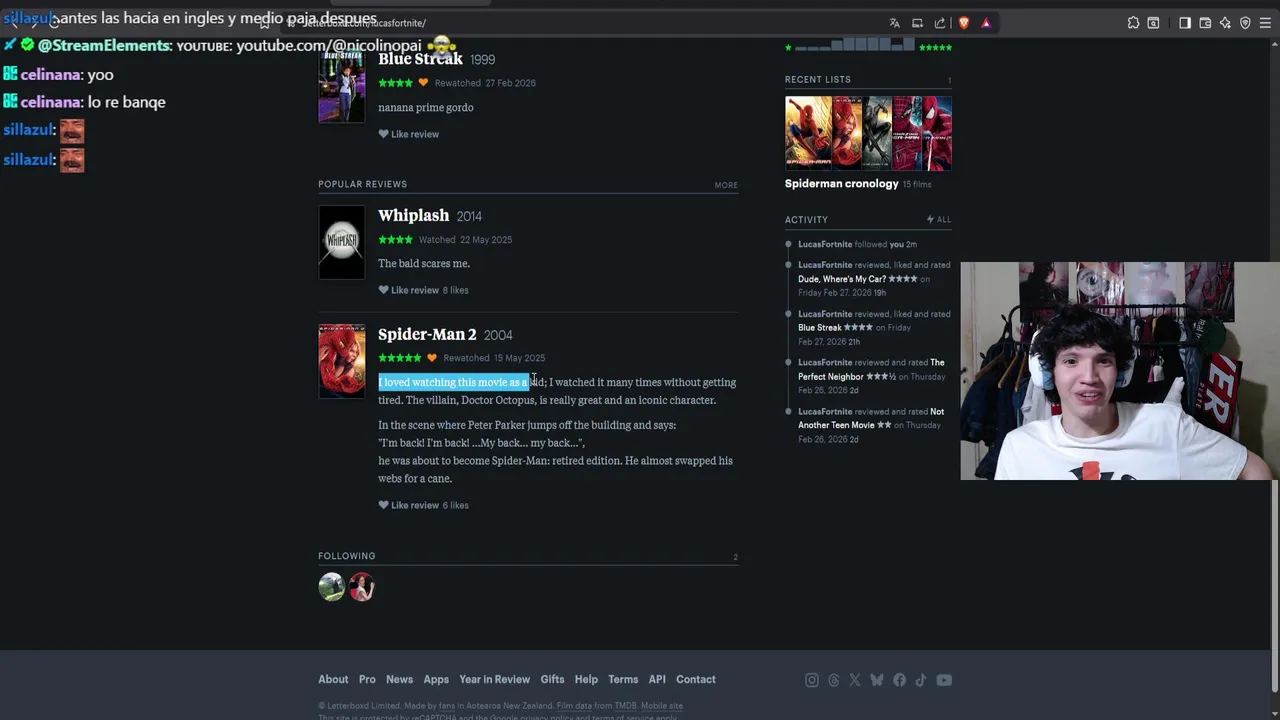Open second following user avatar with red hair

(361, 587)
